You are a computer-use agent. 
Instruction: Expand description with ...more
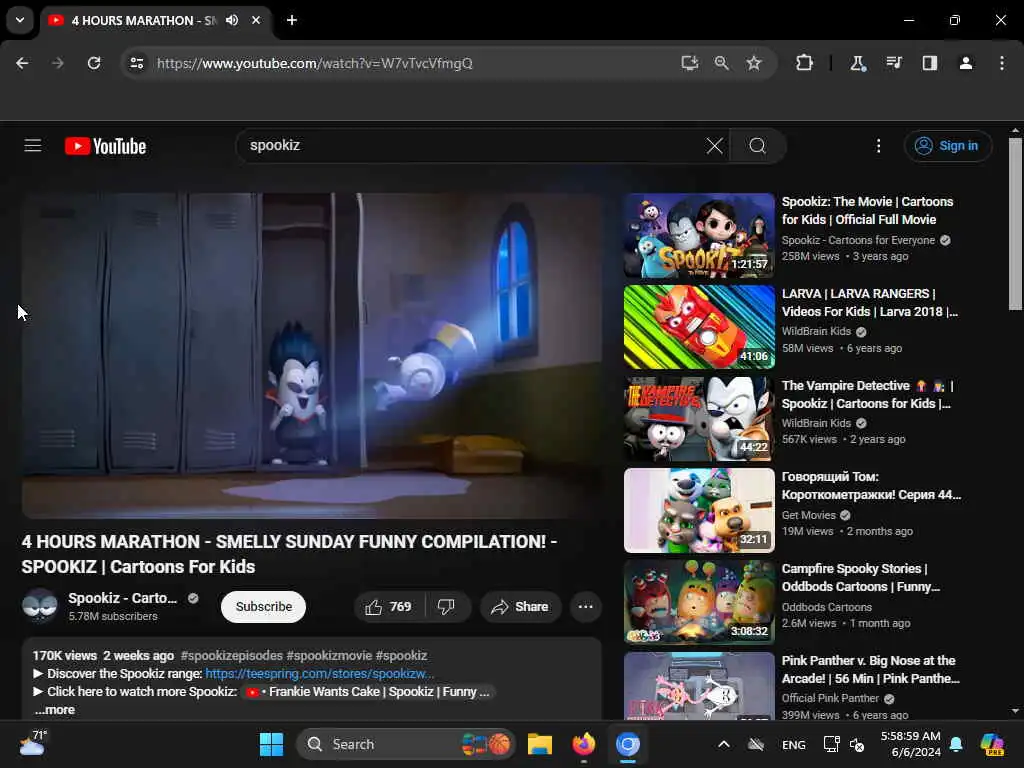[x=55, y=710]
